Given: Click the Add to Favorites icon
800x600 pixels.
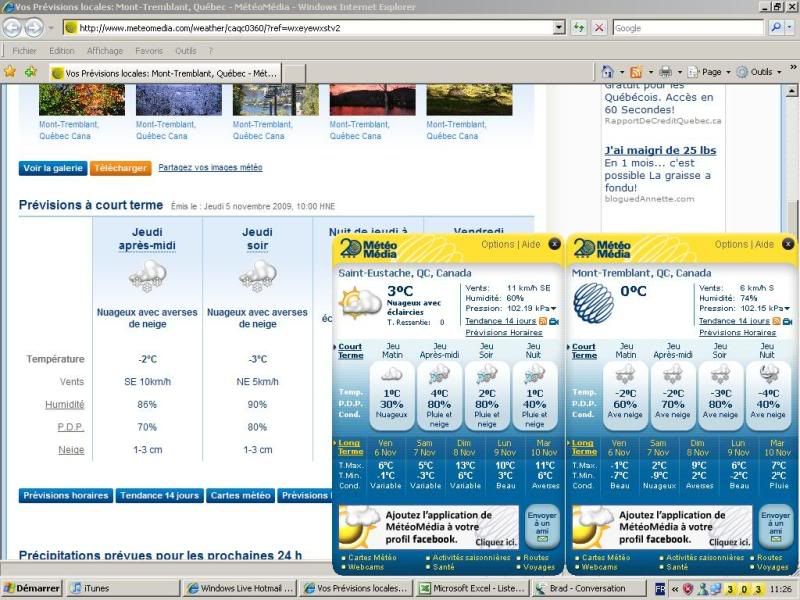Looking at the screenshot, I should 31,72.
